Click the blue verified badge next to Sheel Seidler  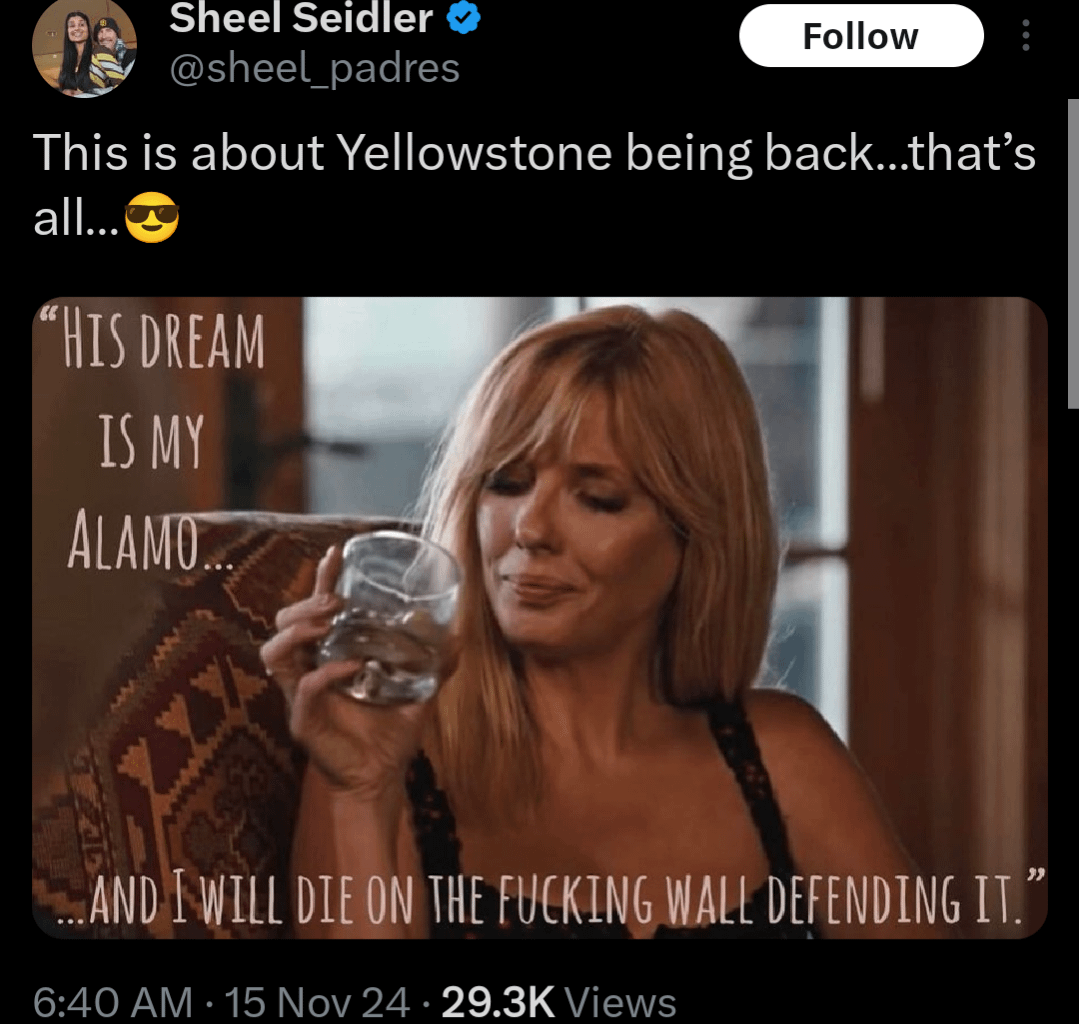pyautogui.click(x=462, y=17)
